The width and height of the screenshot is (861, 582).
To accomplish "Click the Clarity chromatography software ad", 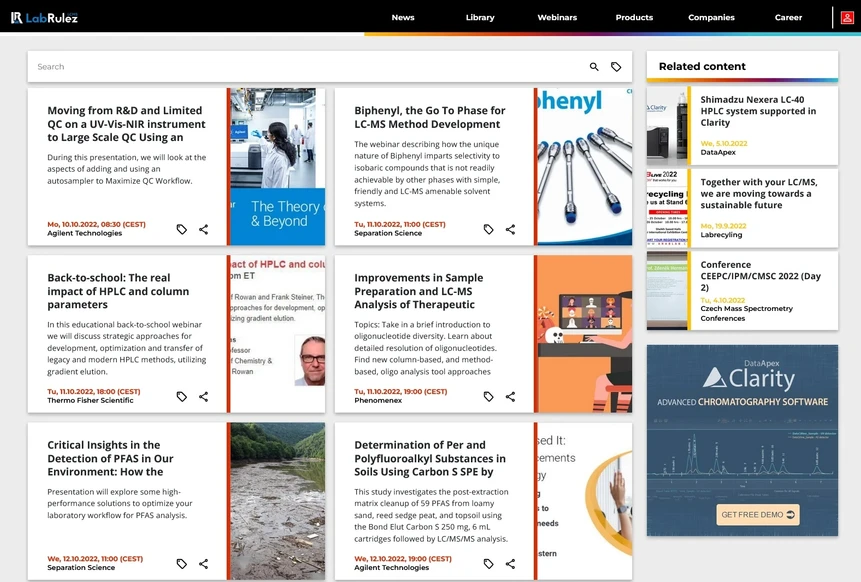I will 742,440.
